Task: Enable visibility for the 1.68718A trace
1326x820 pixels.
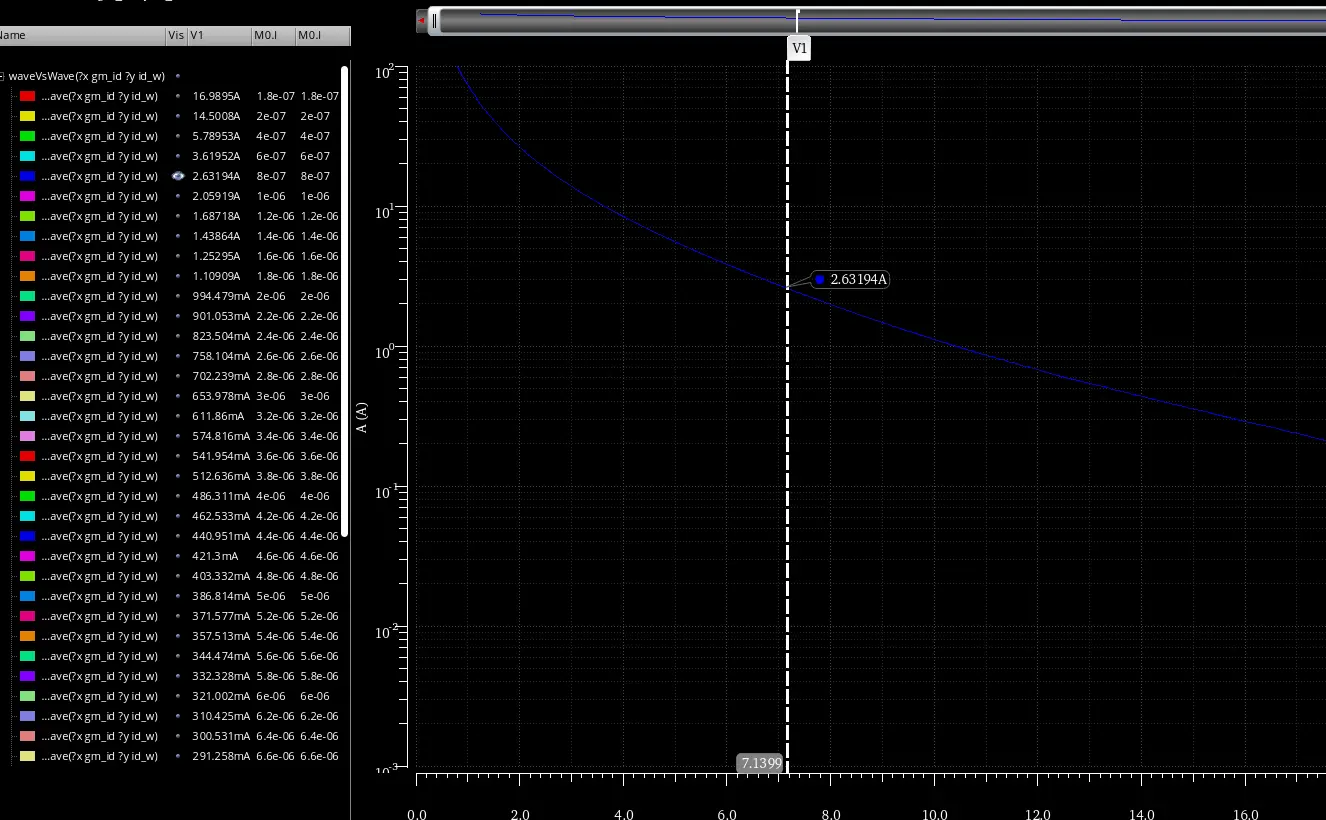Action: click(x=178, y=216)
